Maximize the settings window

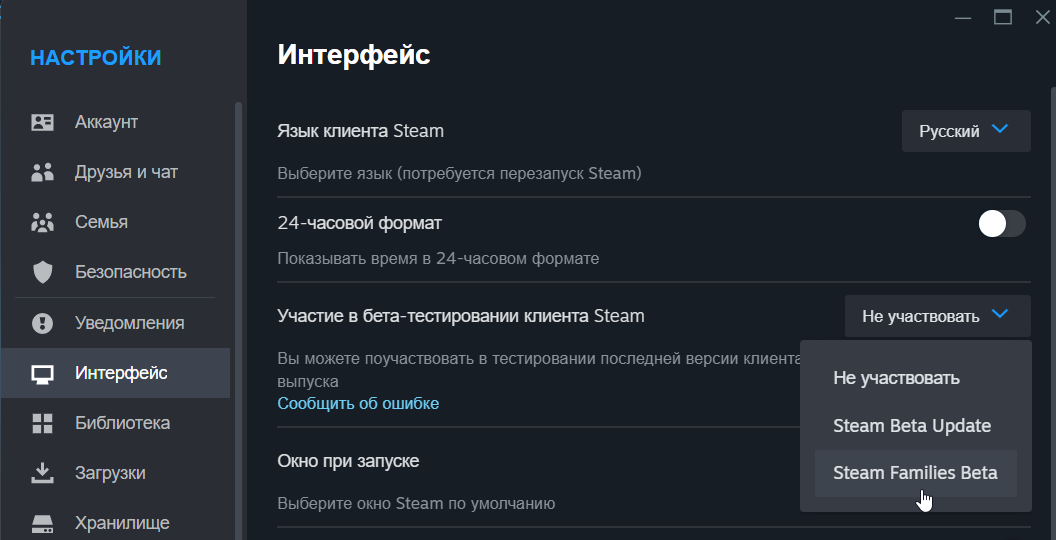pyautogui.click(x=1003, y=16)
